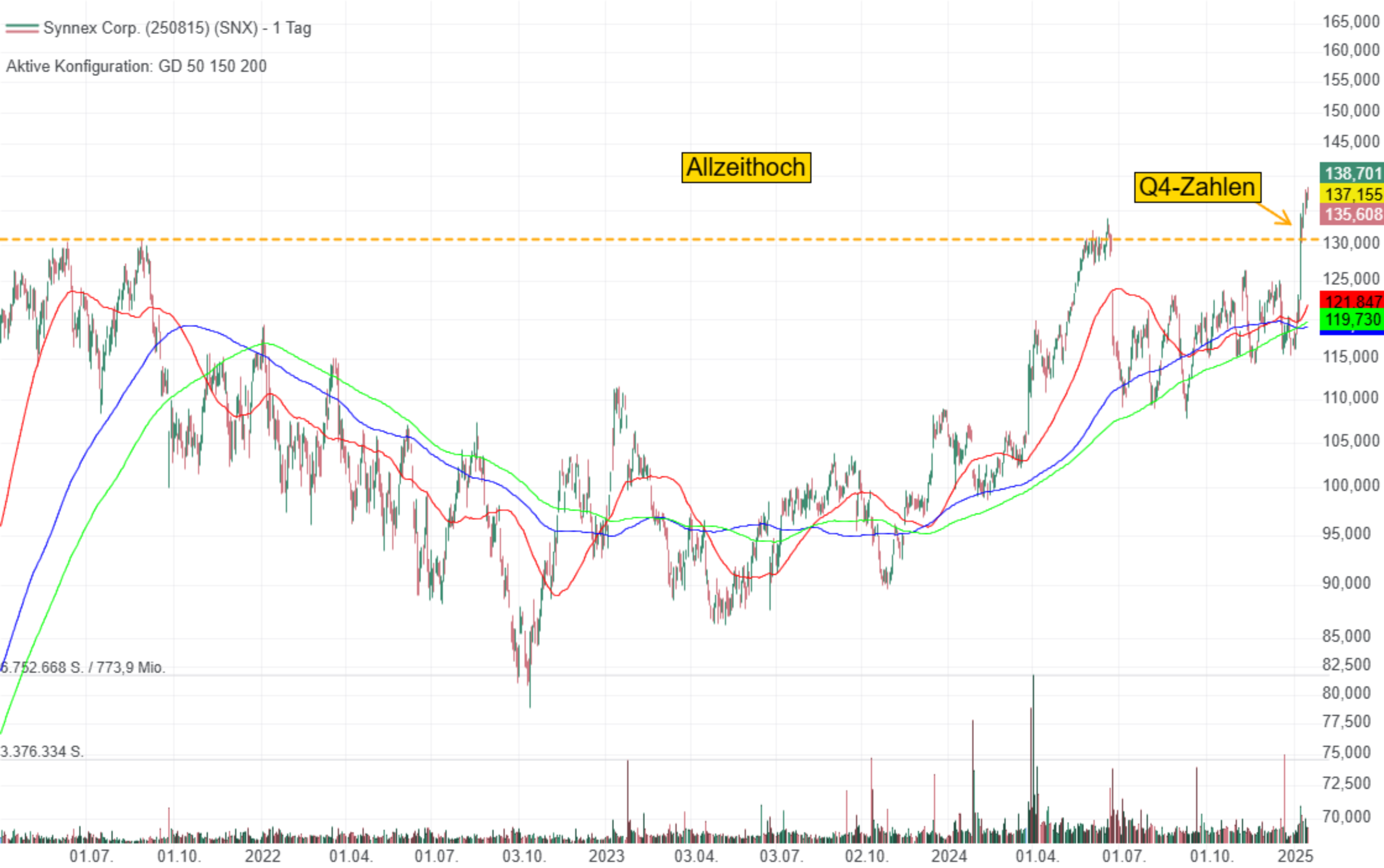Click the 125,000 price axis label
This screenshot has height=868, width=1384.
(x=1351, y=279)
